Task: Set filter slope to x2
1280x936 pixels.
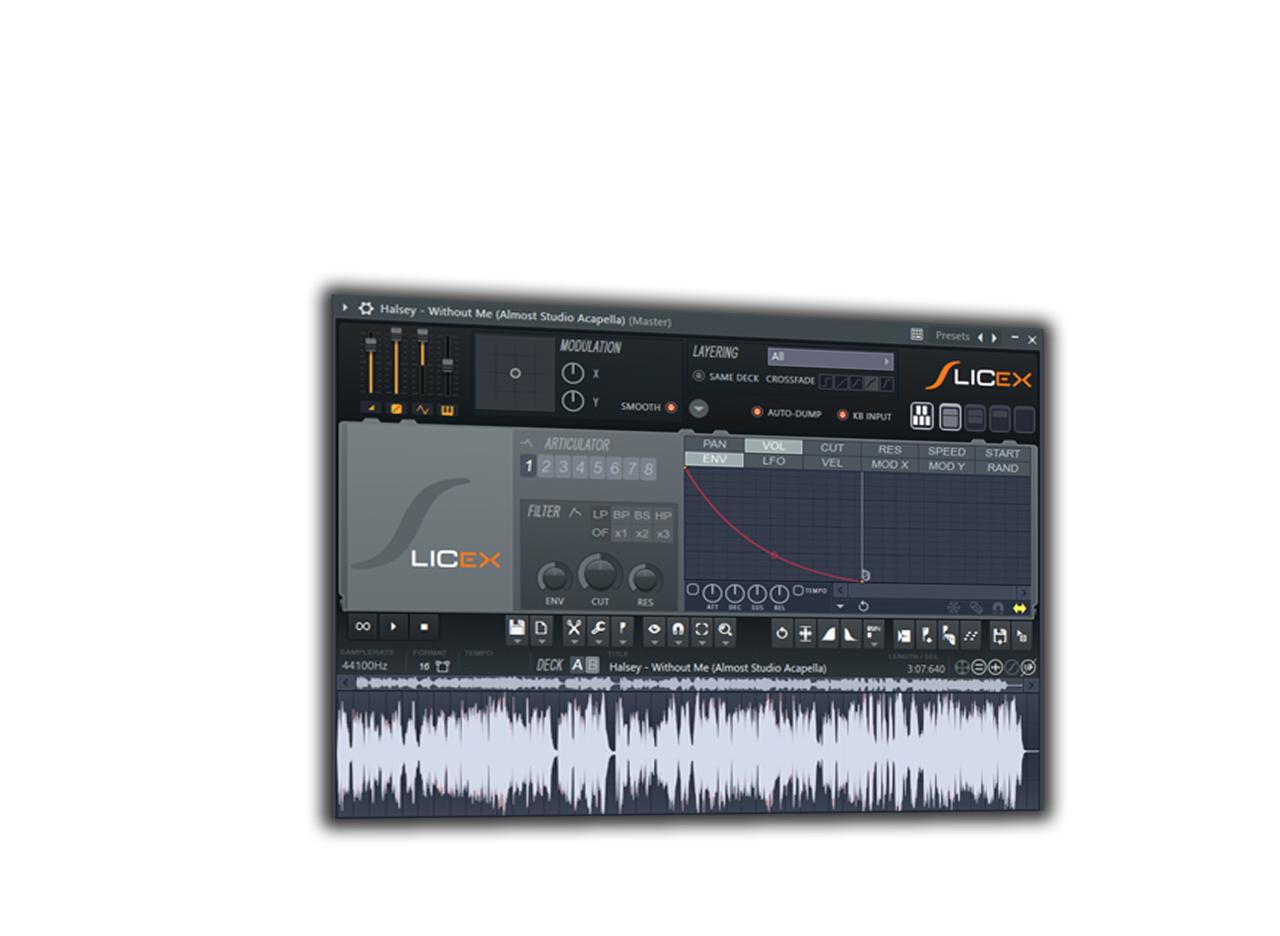Action: [x=642, y=534]
